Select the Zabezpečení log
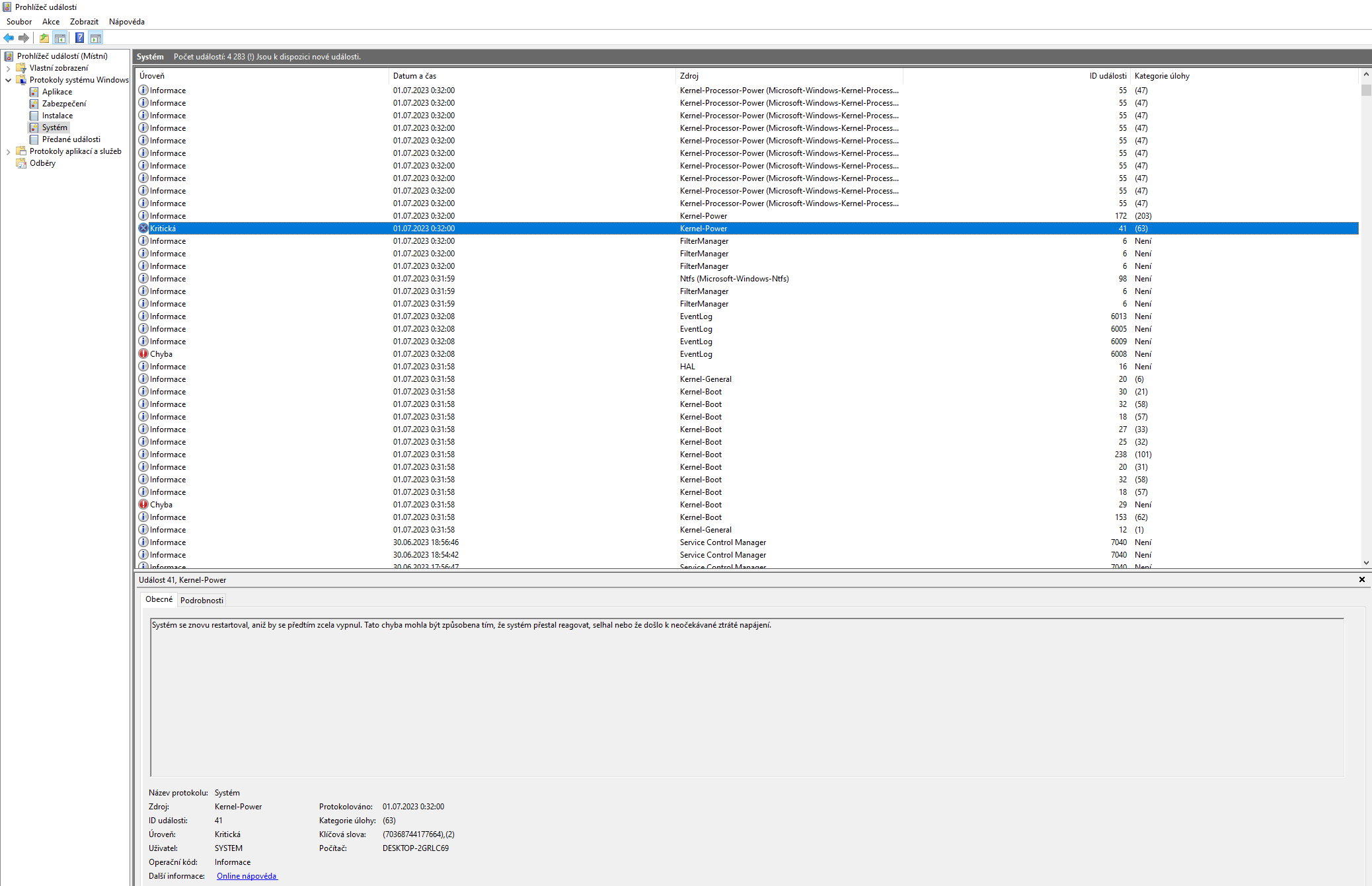This screenshot has width=1372, height=886. coord(63,104)
